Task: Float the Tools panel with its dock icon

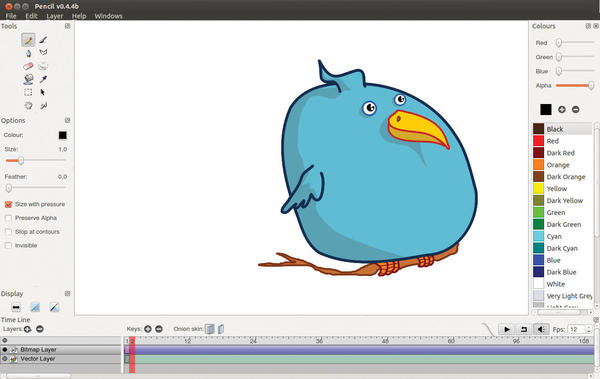Action: (67, 26)
